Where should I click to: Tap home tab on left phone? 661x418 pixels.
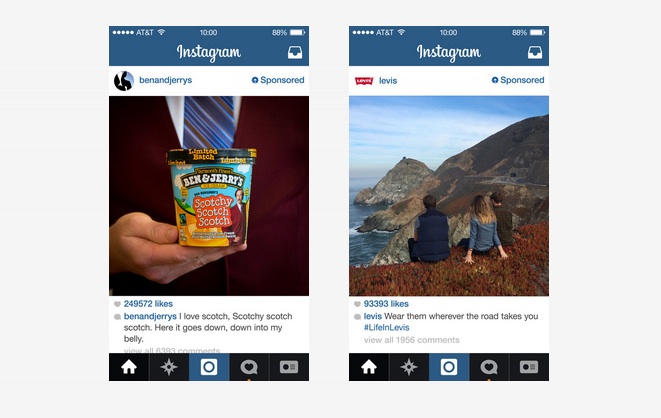coord(129,367)
